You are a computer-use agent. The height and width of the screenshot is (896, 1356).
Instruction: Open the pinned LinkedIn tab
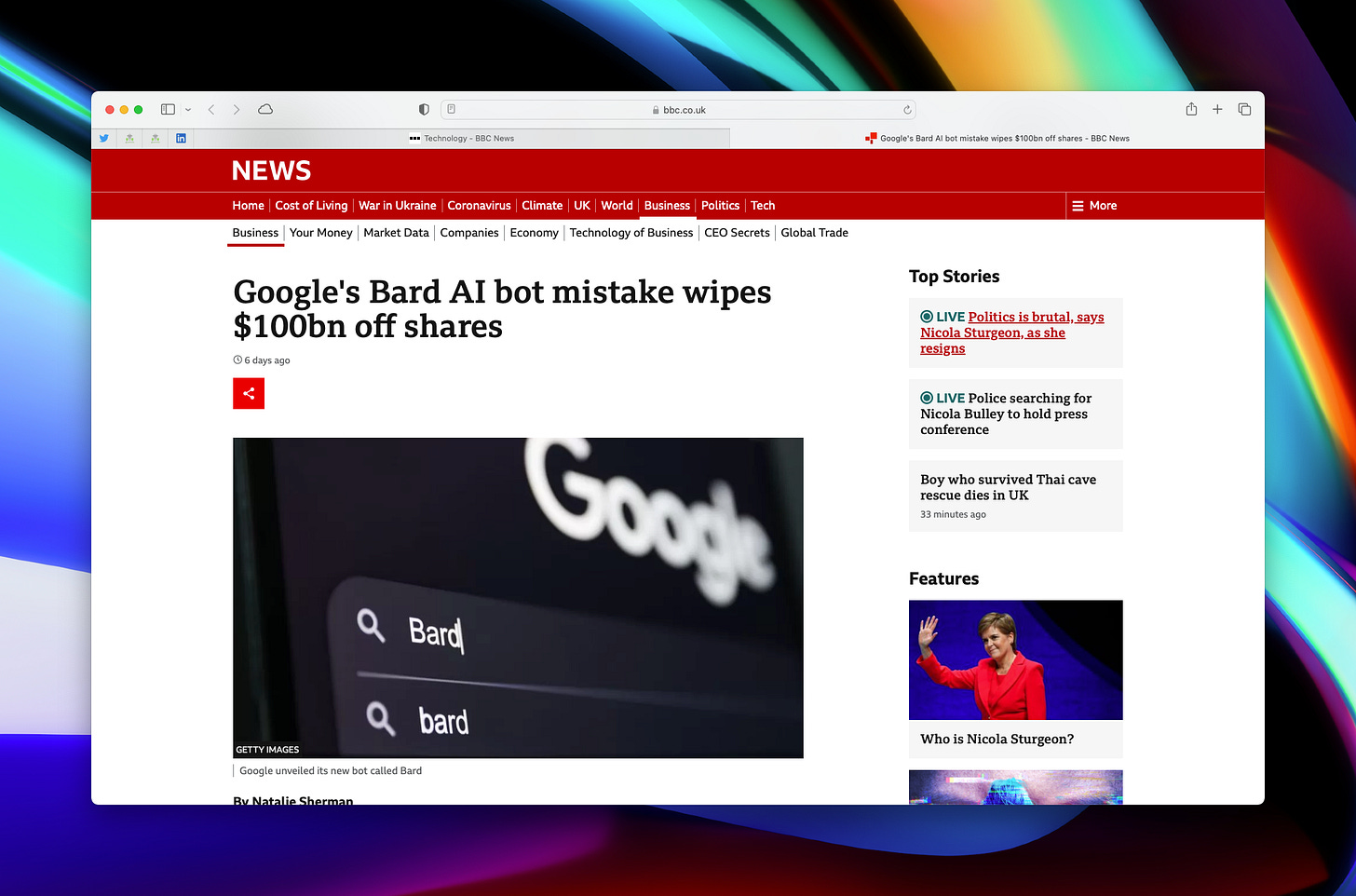point(181,138)
